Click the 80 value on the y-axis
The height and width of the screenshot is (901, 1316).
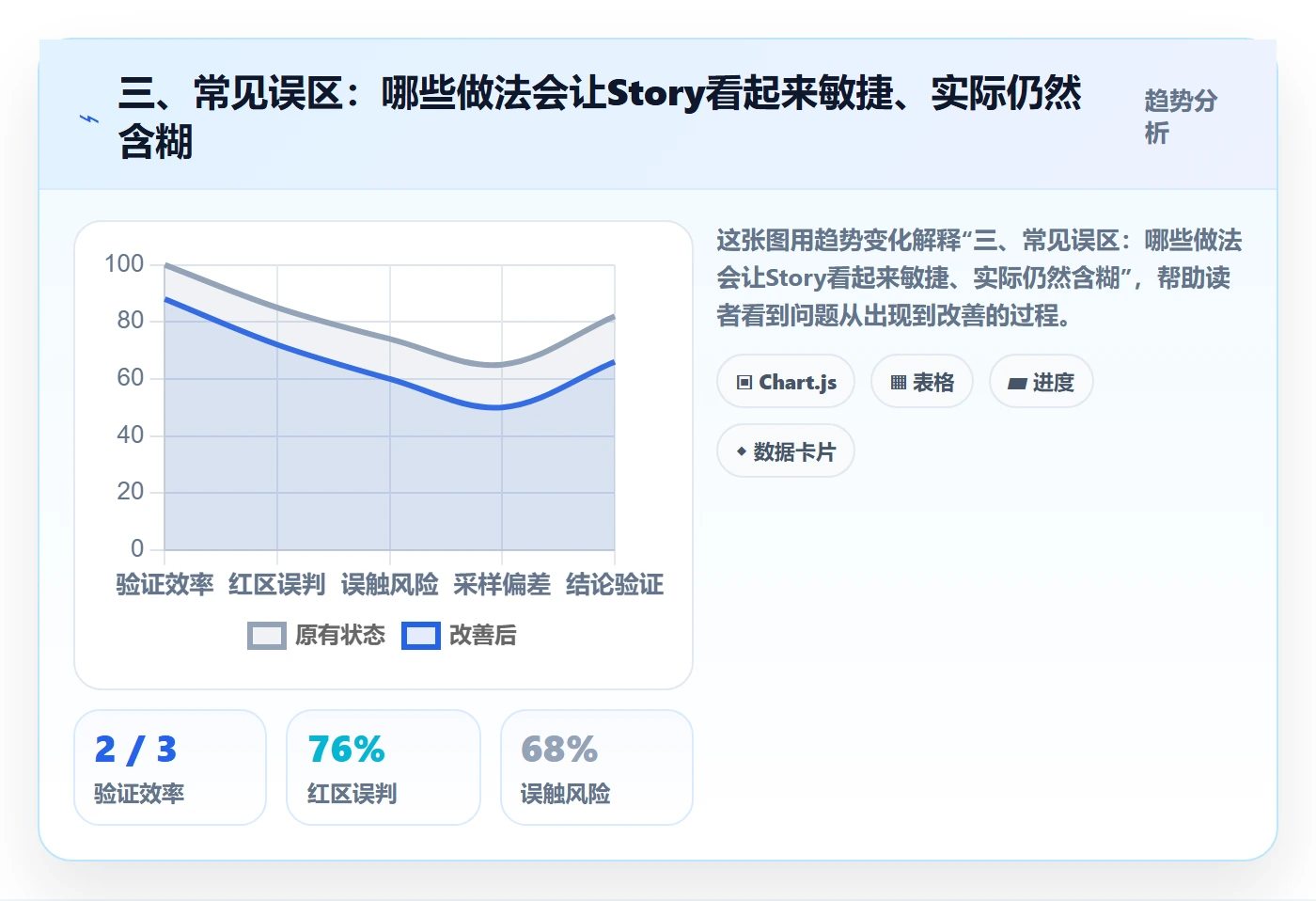[x=131, y=321]
